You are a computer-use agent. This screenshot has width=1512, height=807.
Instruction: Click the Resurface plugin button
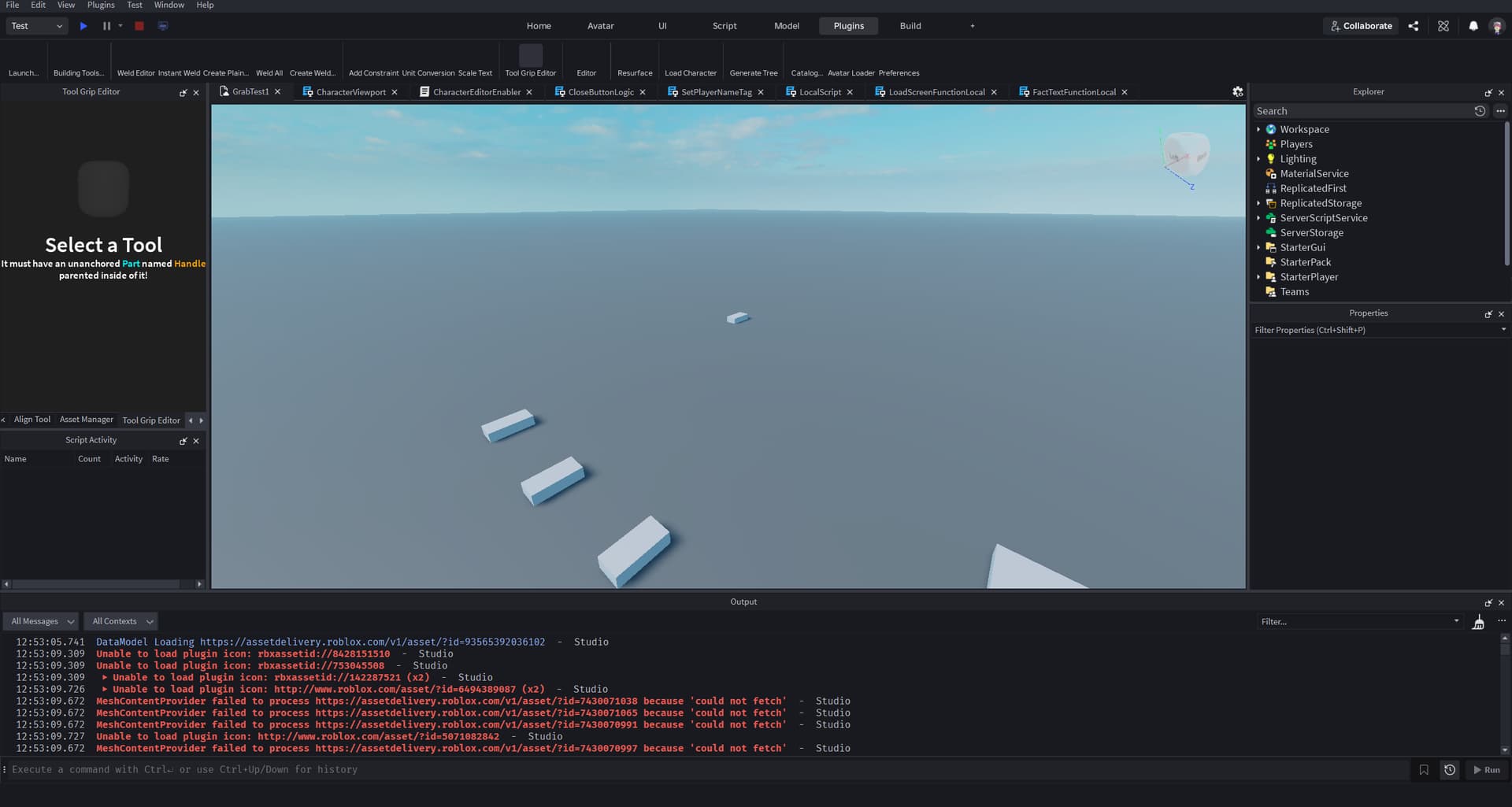635,61
